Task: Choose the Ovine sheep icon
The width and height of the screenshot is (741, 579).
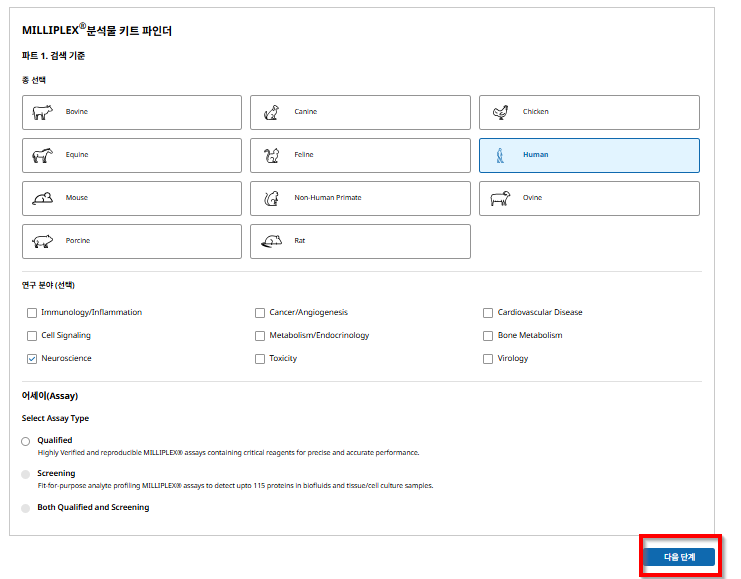Action: (500, 198)
